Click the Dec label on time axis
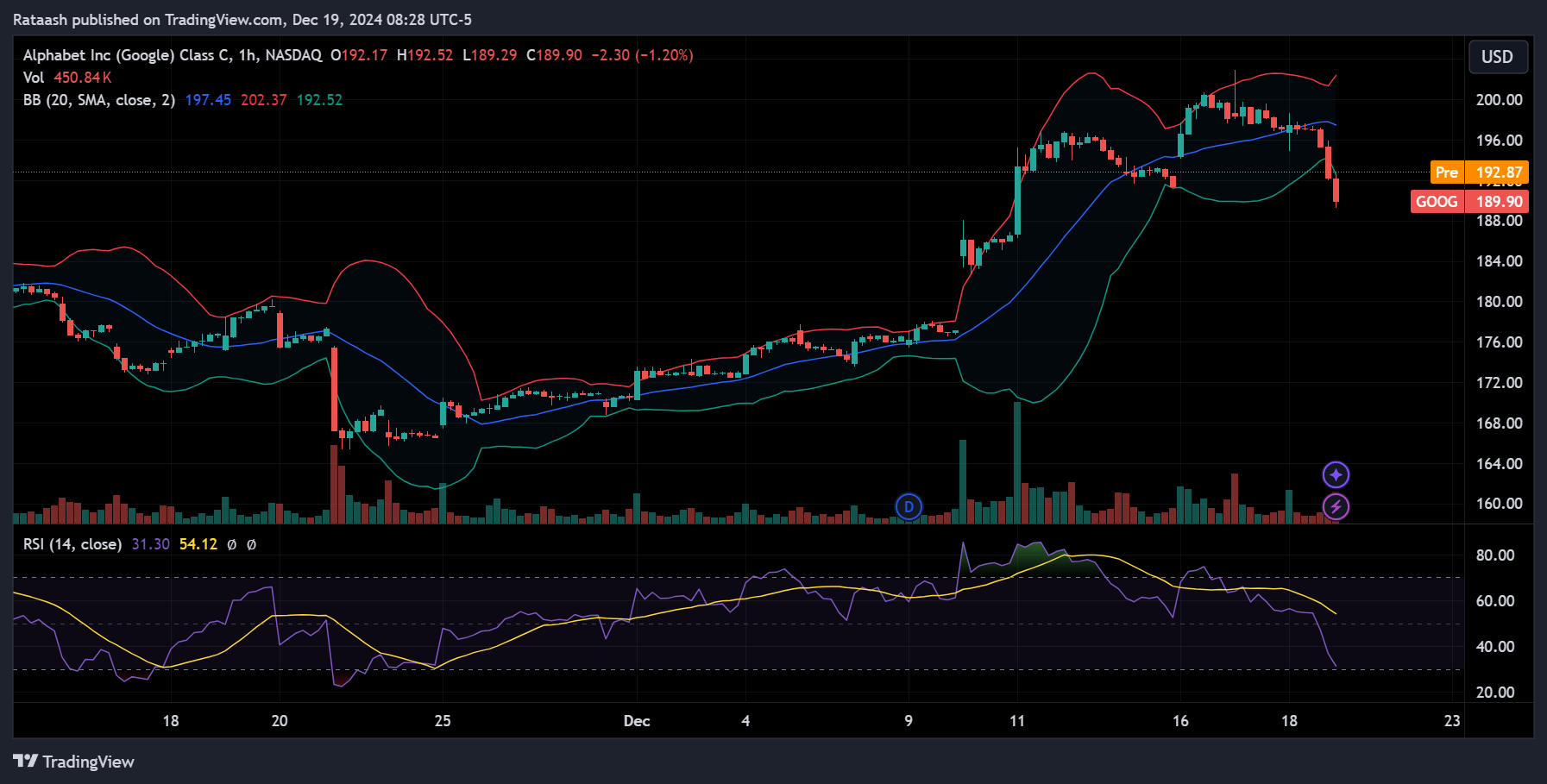Viewport: 1547px width, 784px height. point(637,721)
